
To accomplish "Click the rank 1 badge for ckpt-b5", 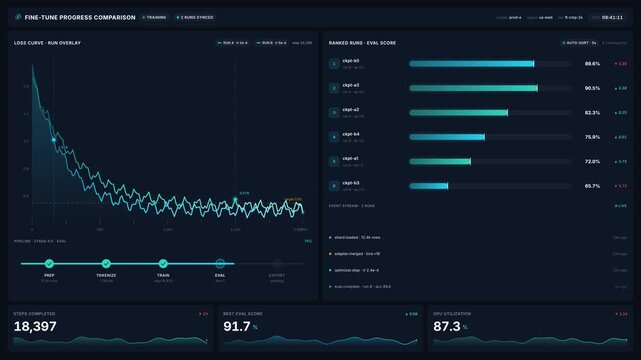I will coord(334,64).
